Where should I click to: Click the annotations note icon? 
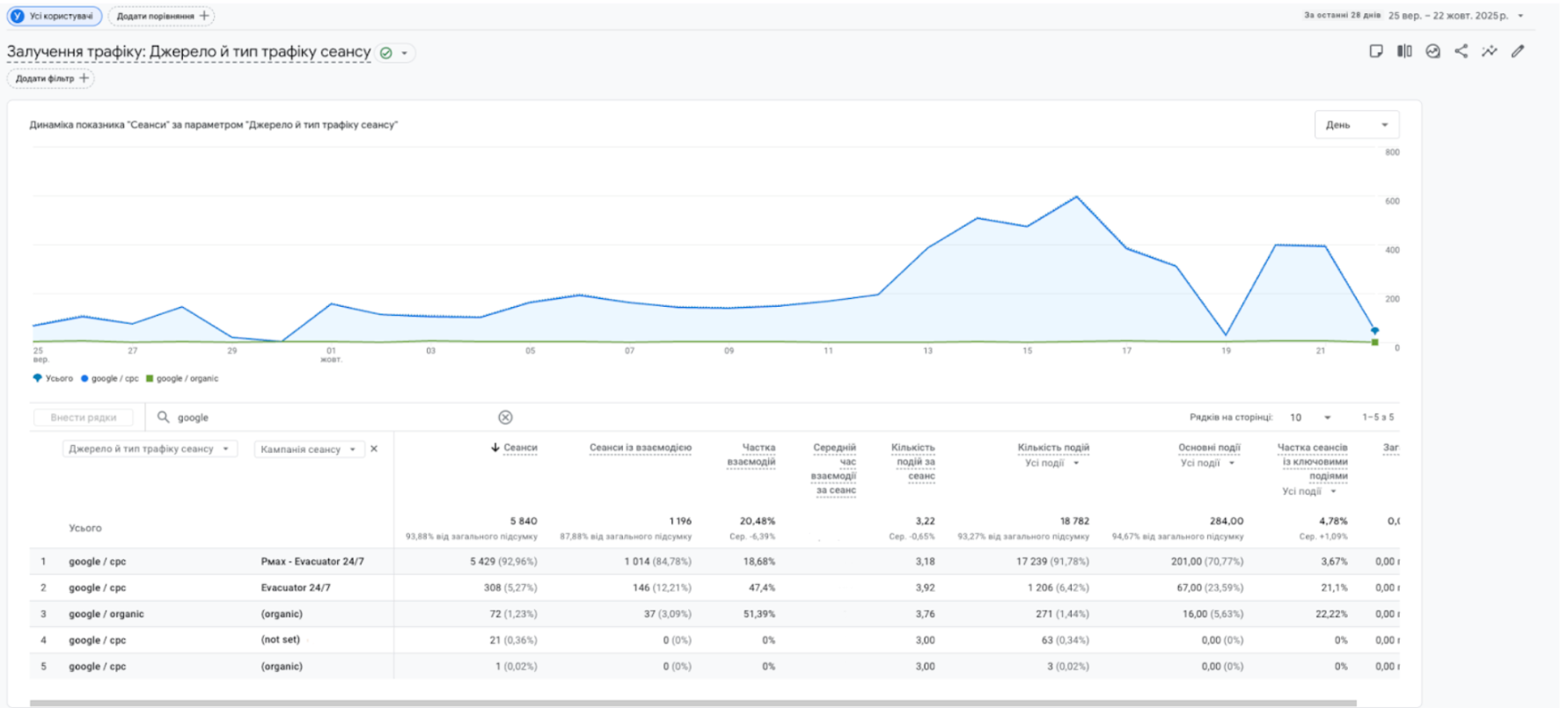click(x=1376, y=51)
